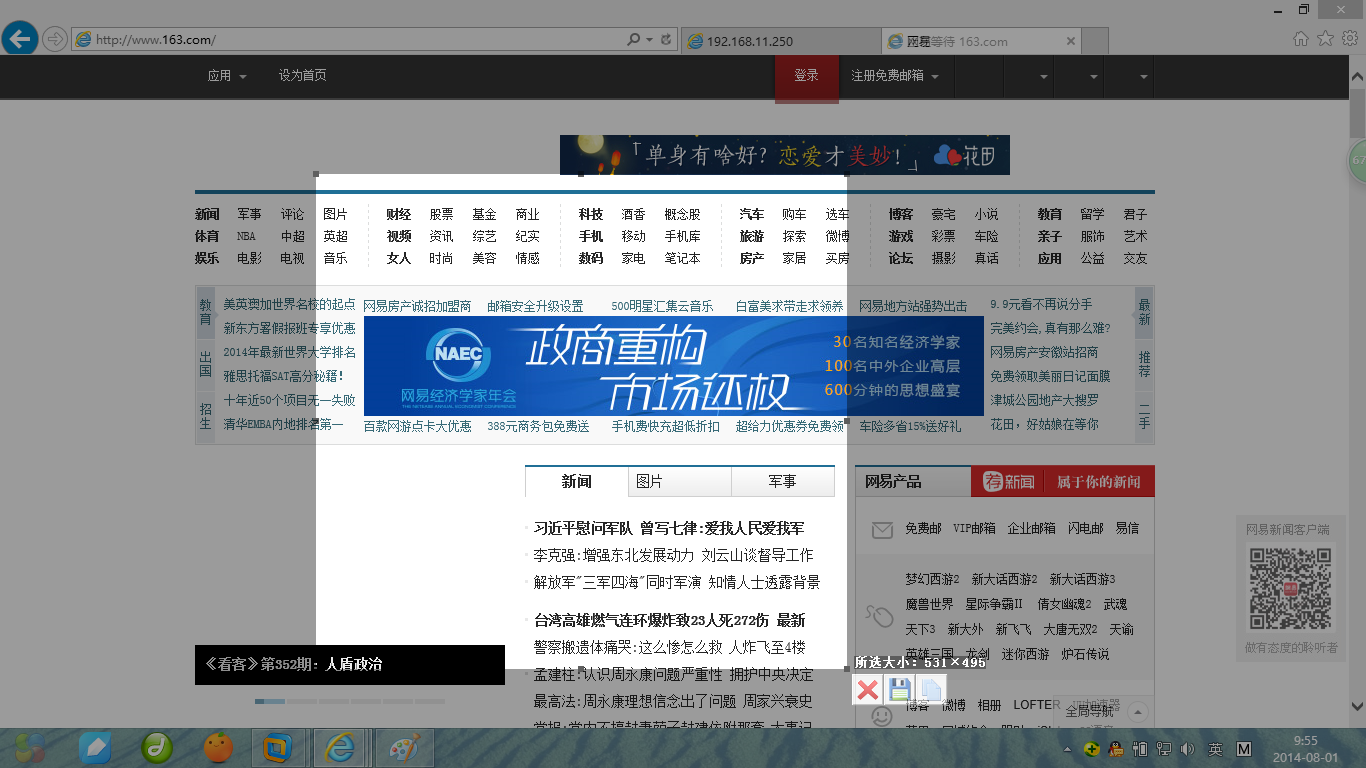
Task: Click the M input method tray icon
Action: click(1244, 749)
